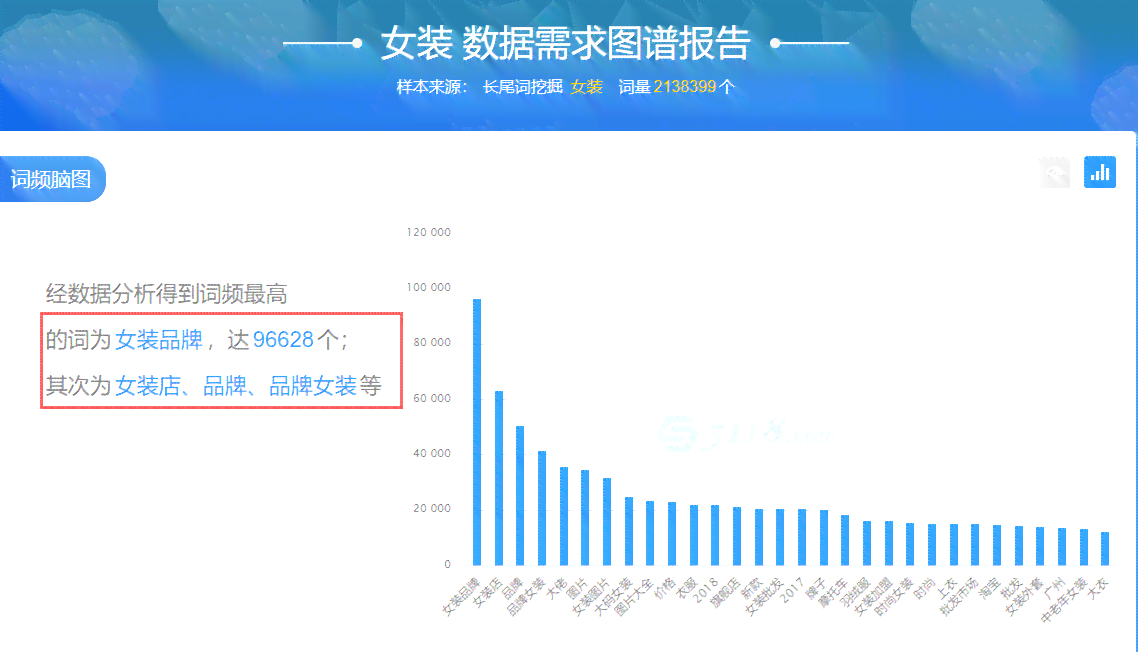Click the 衣服 x-axis label
Screen dimensions: 1138x652
point(687,587)
